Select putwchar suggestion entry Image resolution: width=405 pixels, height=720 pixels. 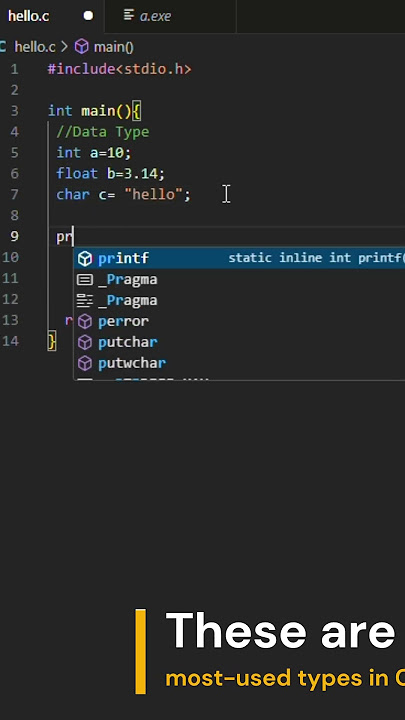coord(239,364)
